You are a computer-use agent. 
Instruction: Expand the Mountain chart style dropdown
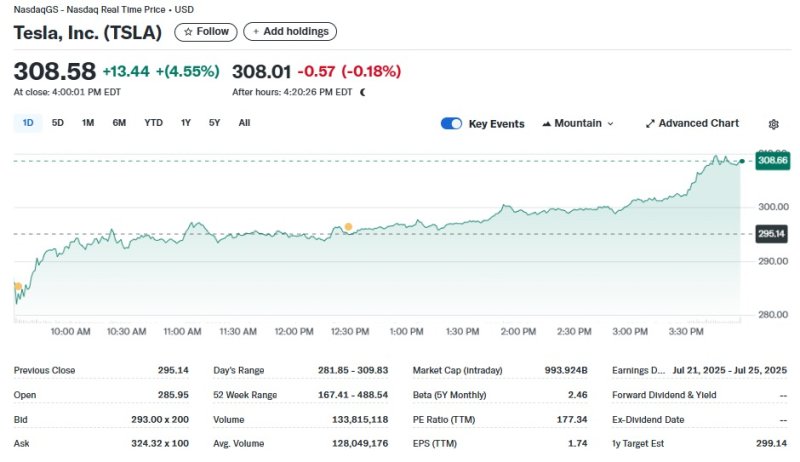click(x=578, y=123)
